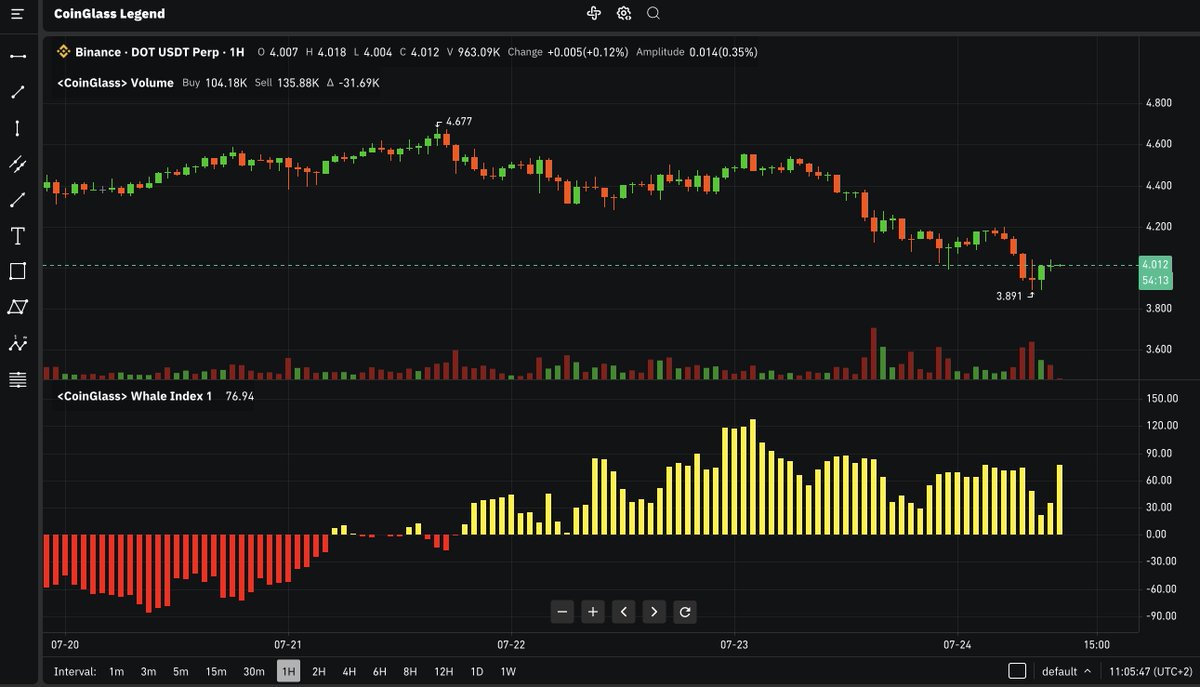Switch interval to 4H
Viewport: 1200px width, 687px height.
[349, 672]
